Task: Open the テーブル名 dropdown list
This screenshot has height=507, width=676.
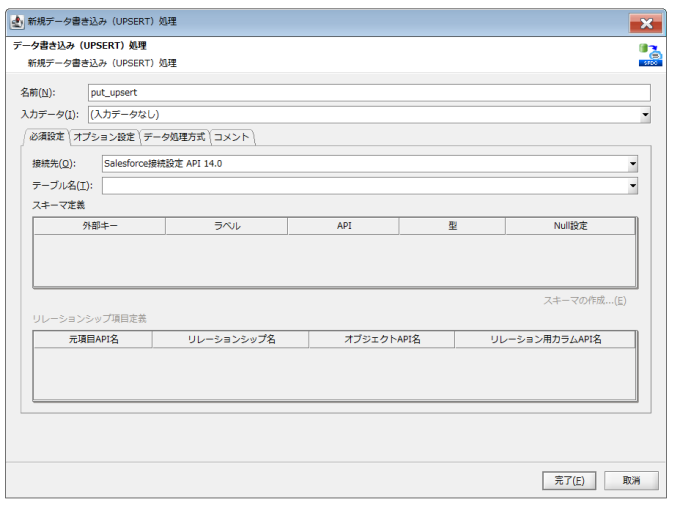Action: [632, 186]
